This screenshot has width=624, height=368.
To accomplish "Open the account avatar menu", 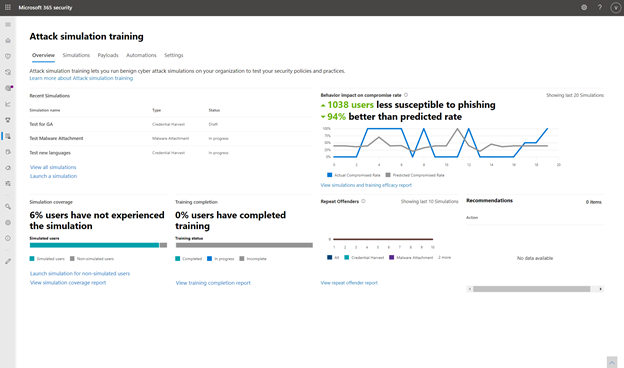I will 616,8.
